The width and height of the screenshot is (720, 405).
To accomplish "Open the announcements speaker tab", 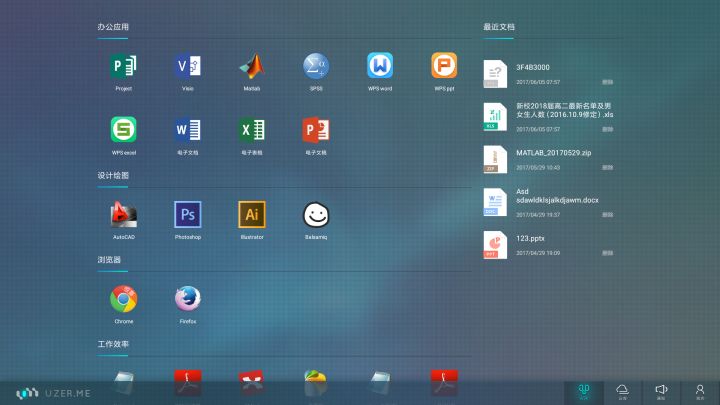I will pos(661,393).
